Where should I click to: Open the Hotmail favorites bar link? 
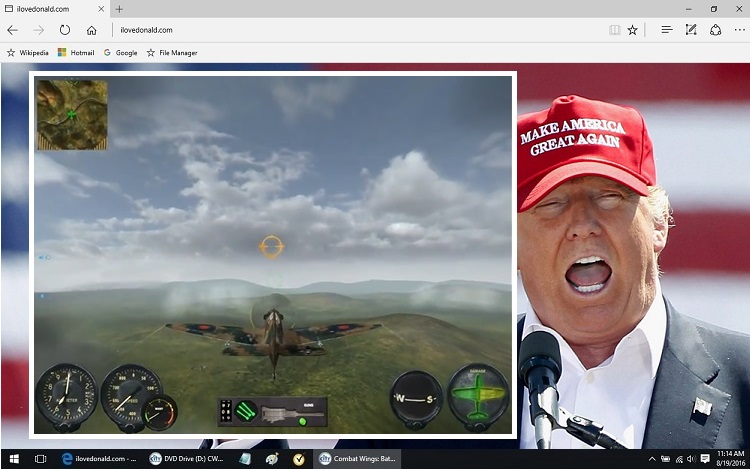tap(76, 53)
